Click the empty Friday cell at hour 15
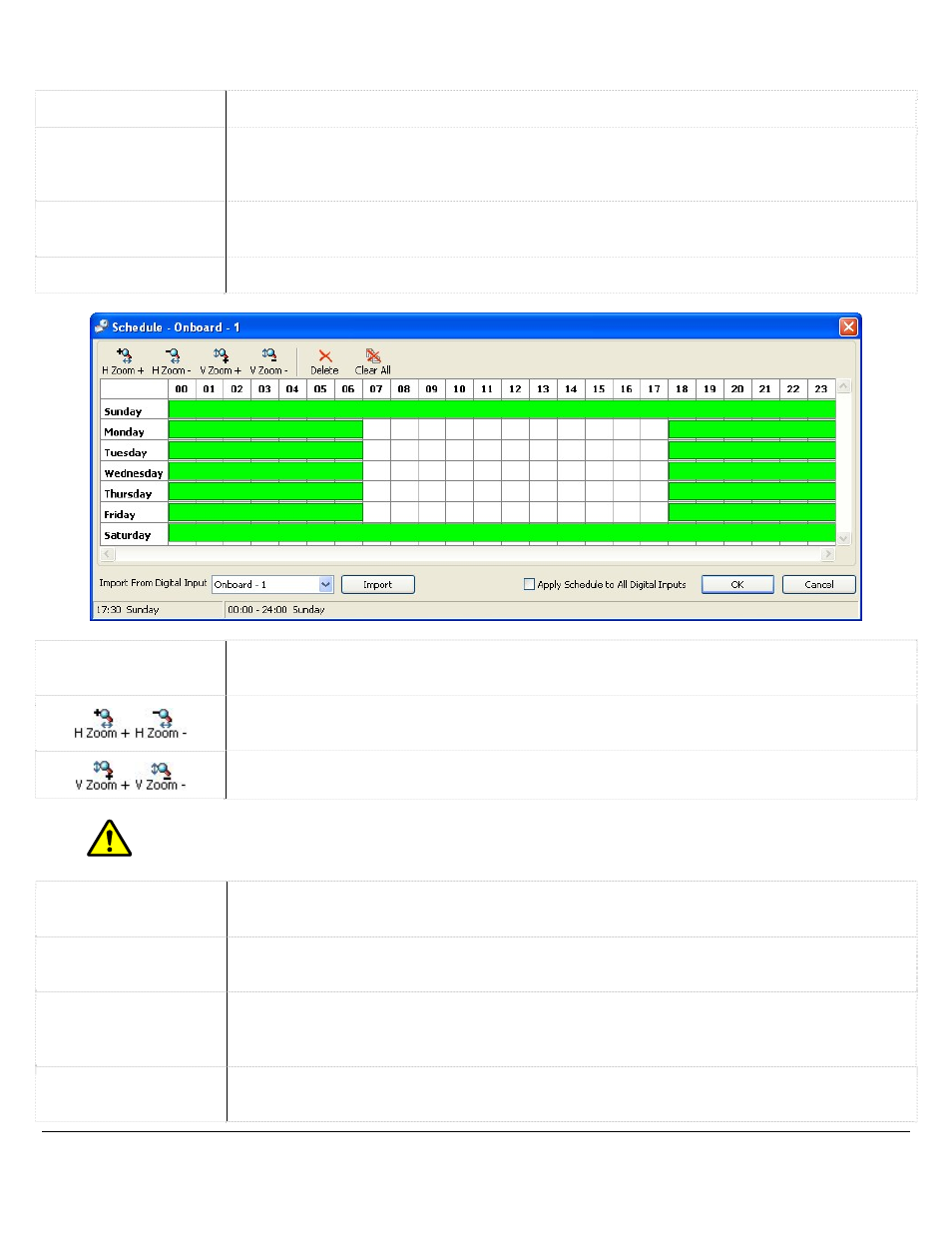Screen dimensions: 952x1233 pos(599,513)
